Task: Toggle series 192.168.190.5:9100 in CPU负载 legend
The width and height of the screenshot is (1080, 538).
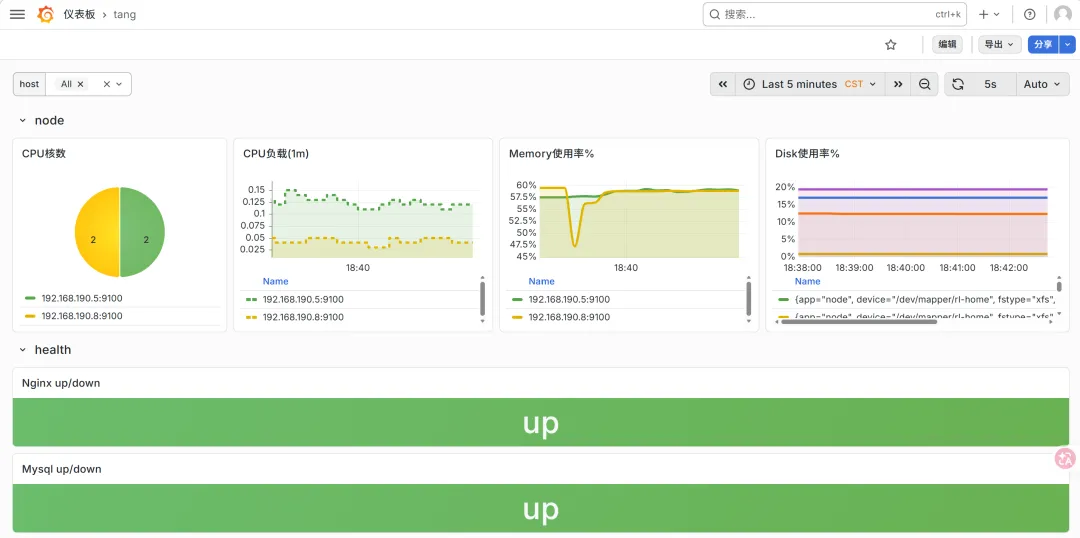Action: pos(302,300)
